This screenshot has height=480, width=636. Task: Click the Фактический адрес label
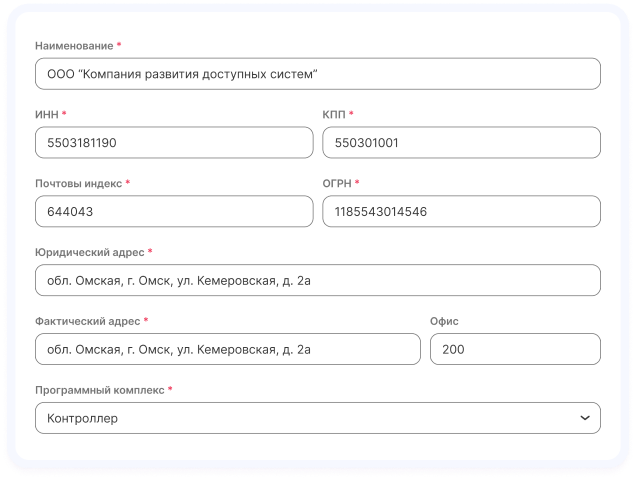click(86, 321)
